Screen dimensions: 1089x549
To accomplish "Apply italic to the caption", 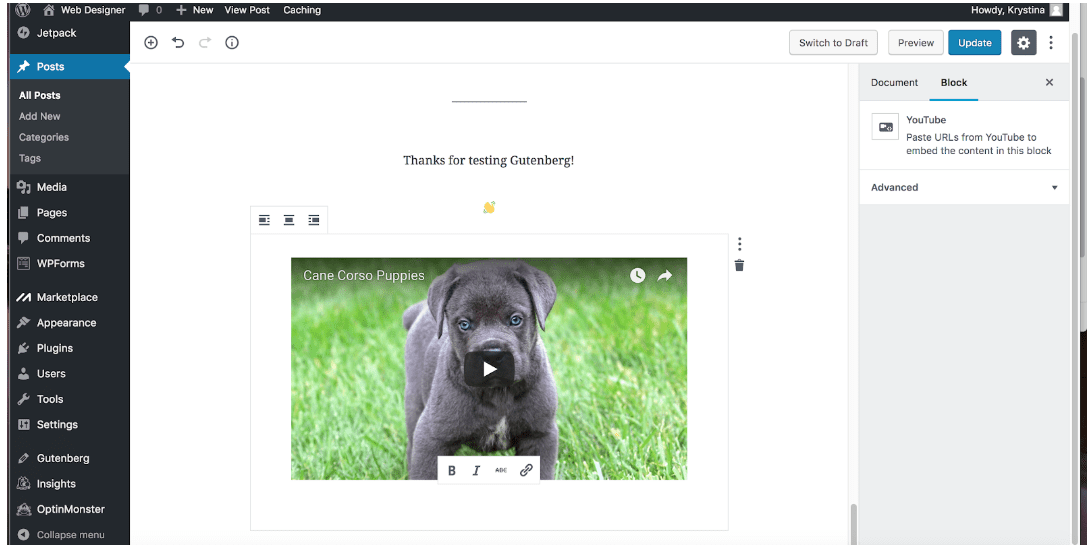I will click(476, 470).
